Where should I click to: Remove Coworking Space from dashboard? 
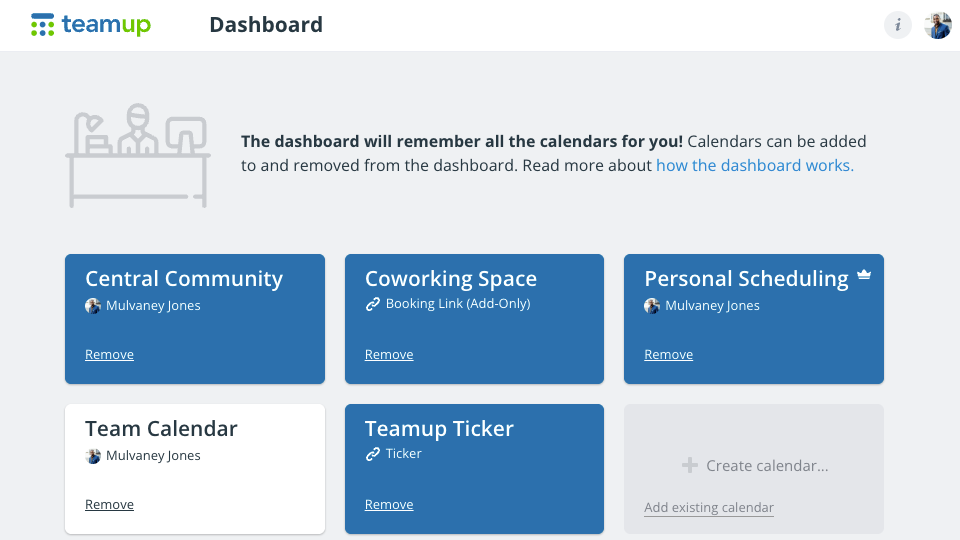pos(389,355)
